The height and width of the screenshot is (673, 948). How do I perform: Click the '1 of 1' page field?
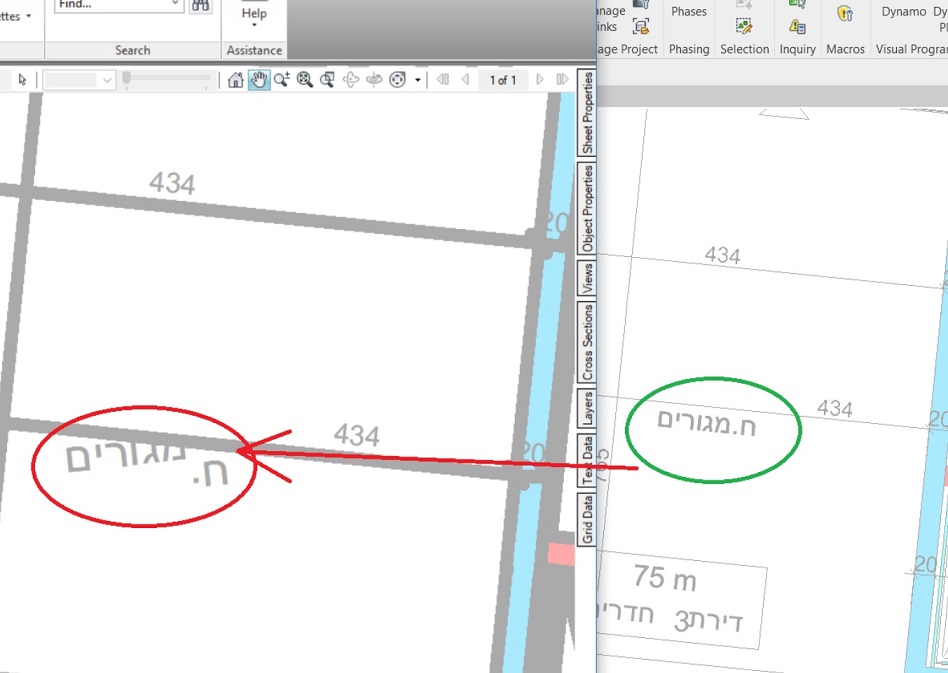(x=501, y=79)
